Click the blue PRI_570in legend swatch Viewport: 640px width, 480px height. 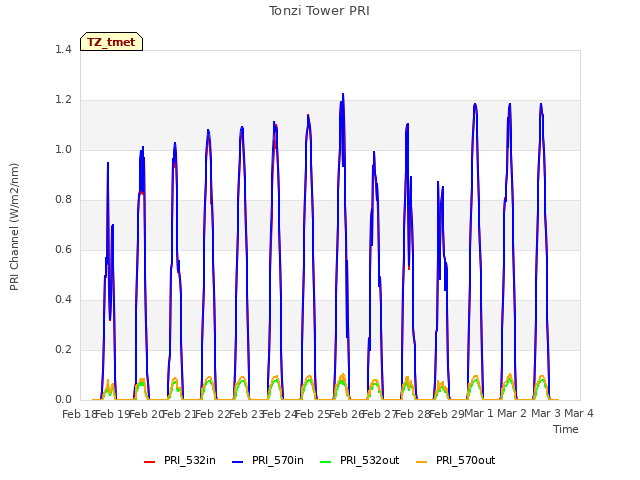[x=238, y=462]
